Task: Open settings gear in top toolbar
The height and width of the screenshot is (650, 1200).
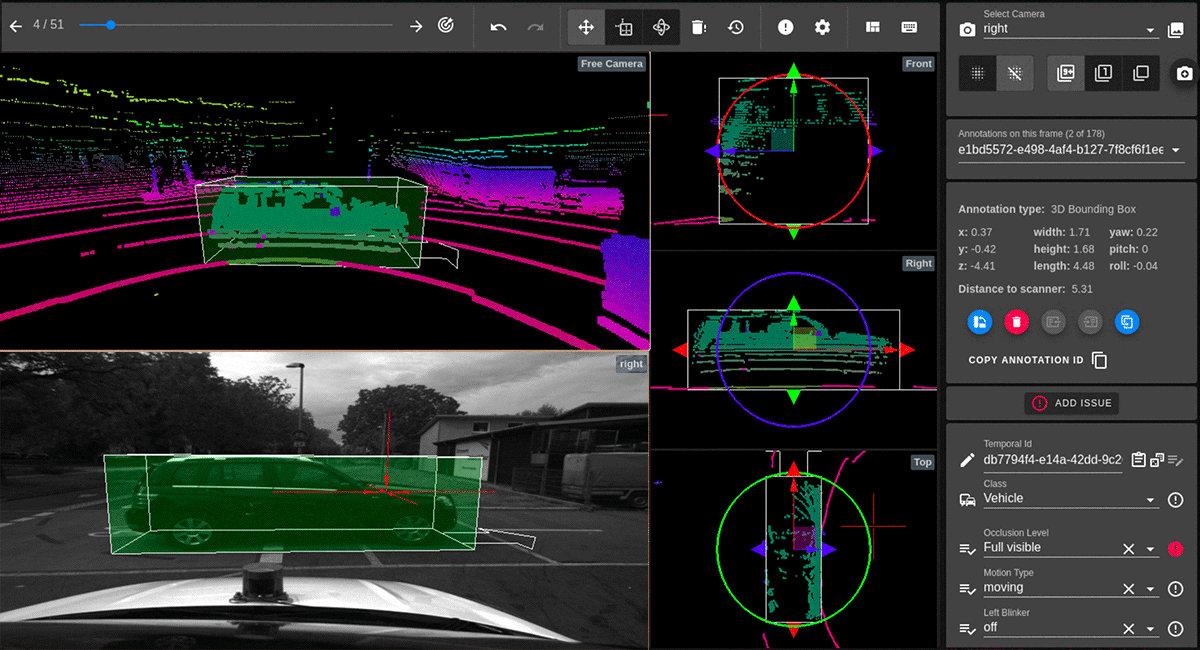Action: (822, 27)
